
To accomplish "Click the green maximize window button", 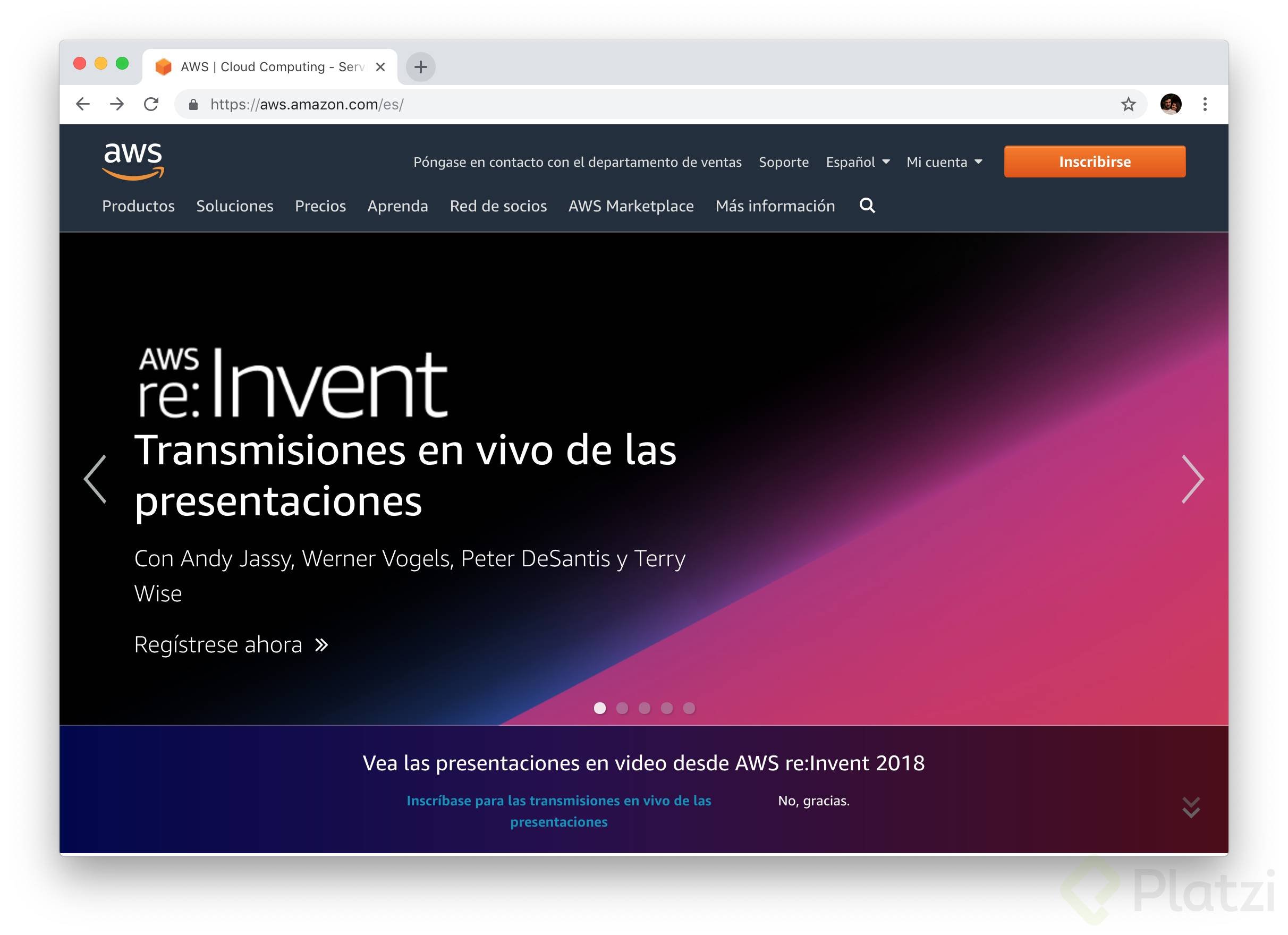I will click(122, 63).
